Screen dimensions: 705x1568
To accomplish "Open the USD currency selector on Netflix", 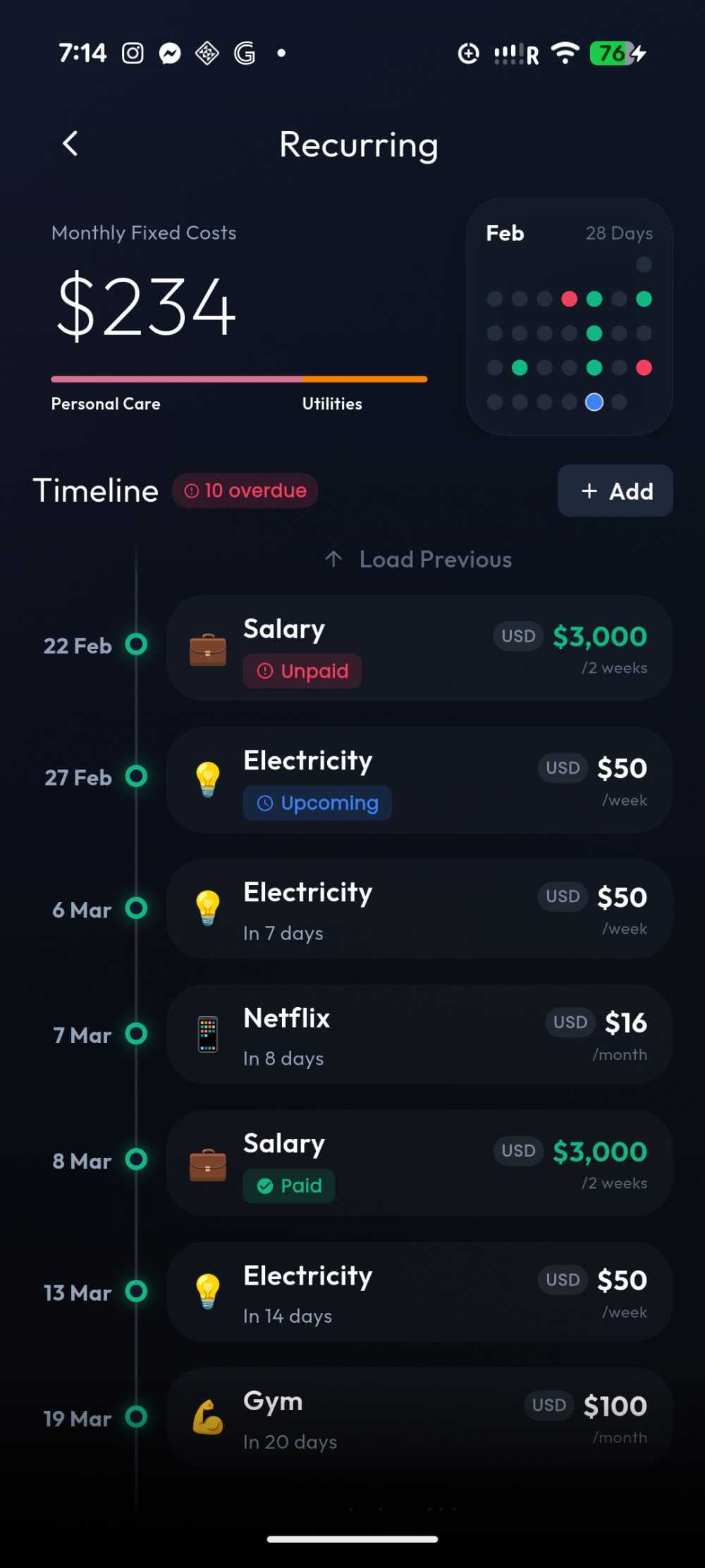I will [569, 1022].
